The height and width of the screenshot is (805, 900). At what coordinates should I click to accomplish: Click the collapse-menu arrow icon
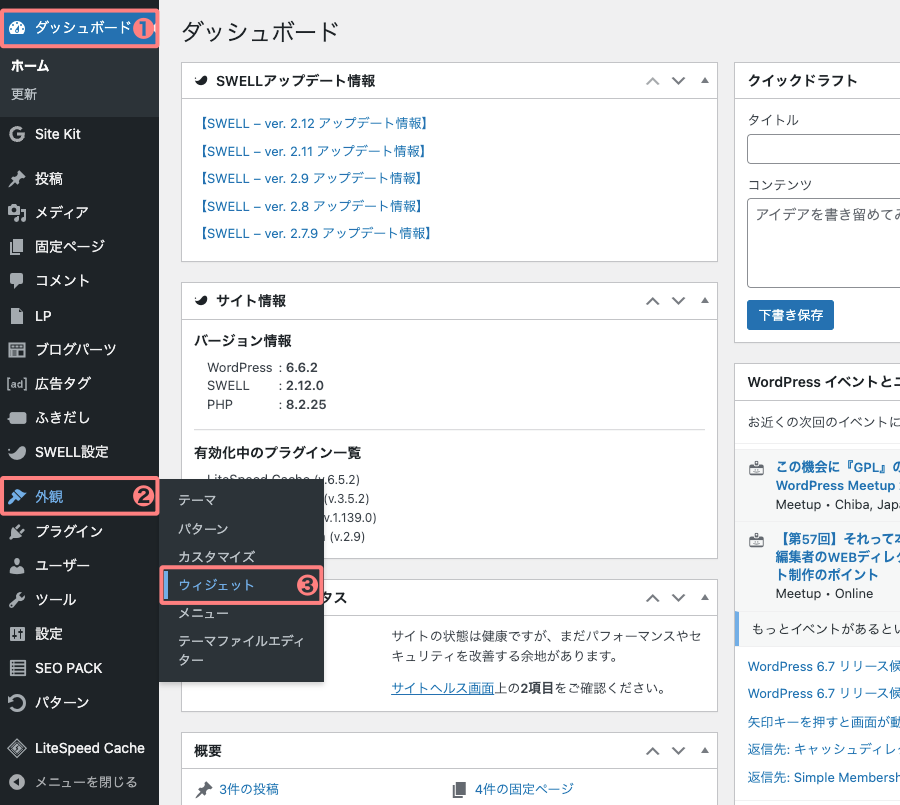(x=17, y=782)
